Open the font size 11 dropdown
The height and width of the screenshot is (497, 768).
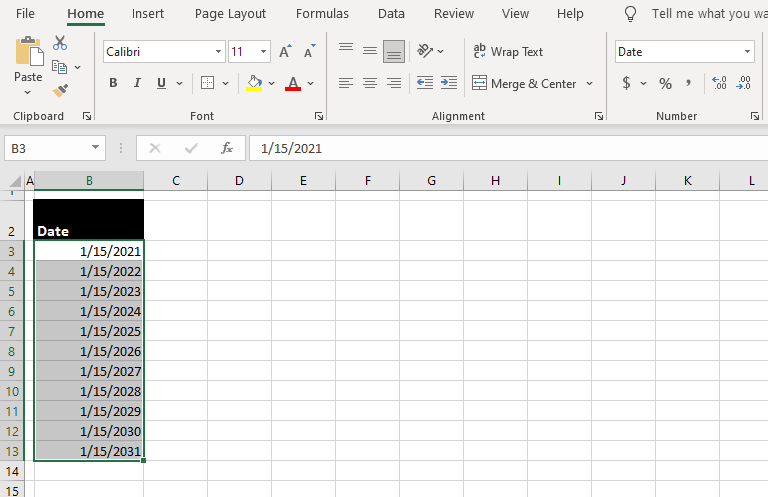[x=264, y=51]
